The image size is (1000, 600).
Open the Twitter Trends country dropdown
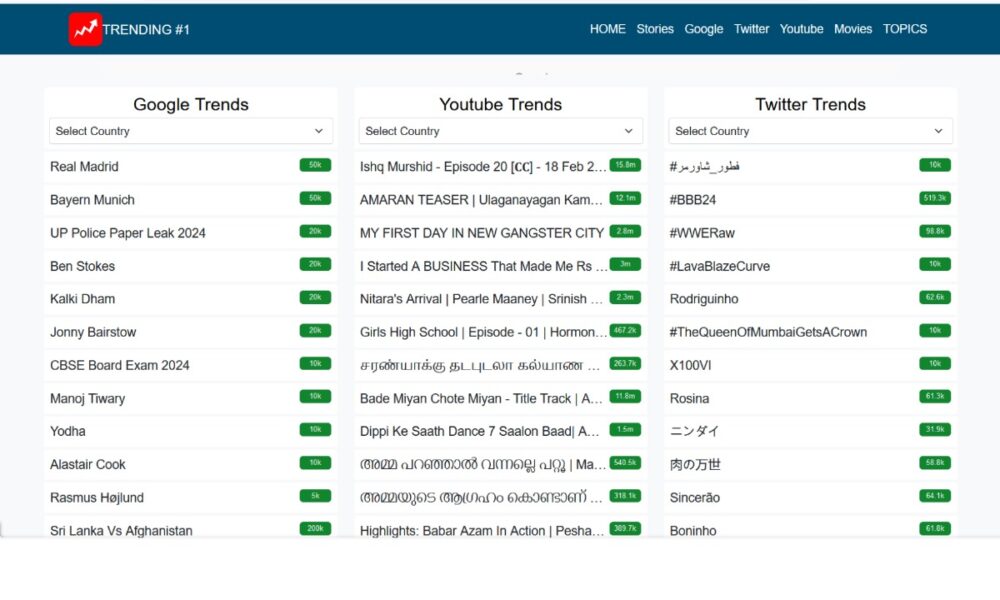click(x=810, y=131)
